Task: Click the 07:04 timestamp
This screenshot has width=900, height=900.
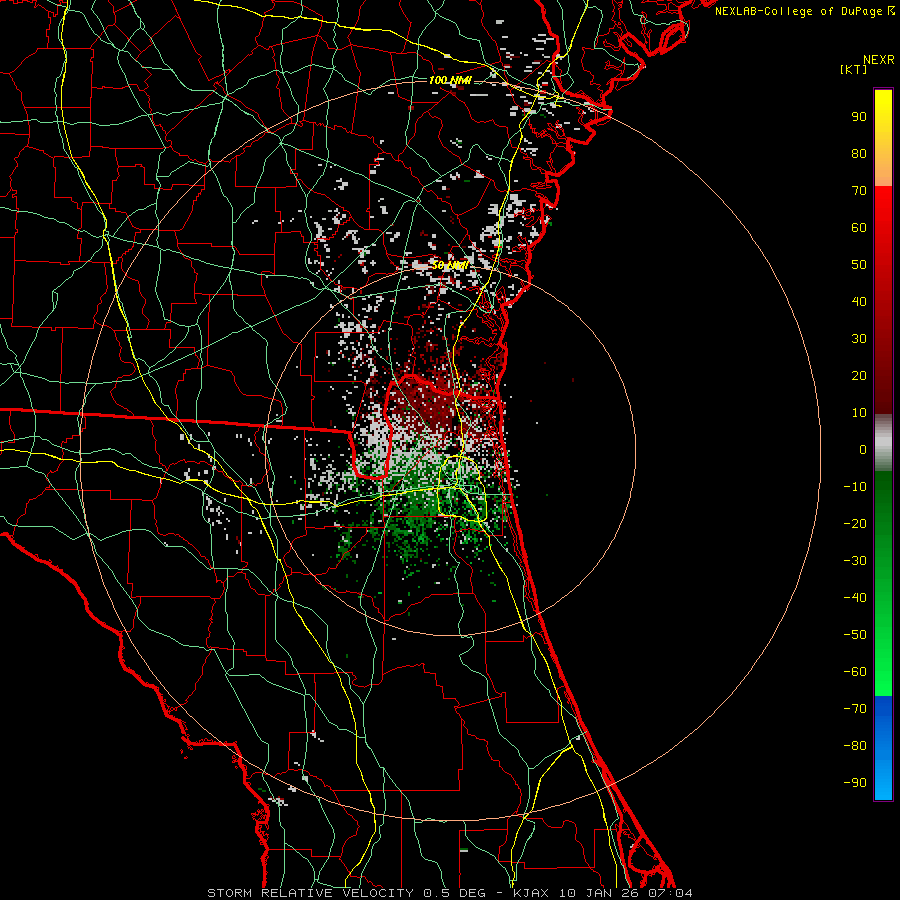Action: pos(671,893)
